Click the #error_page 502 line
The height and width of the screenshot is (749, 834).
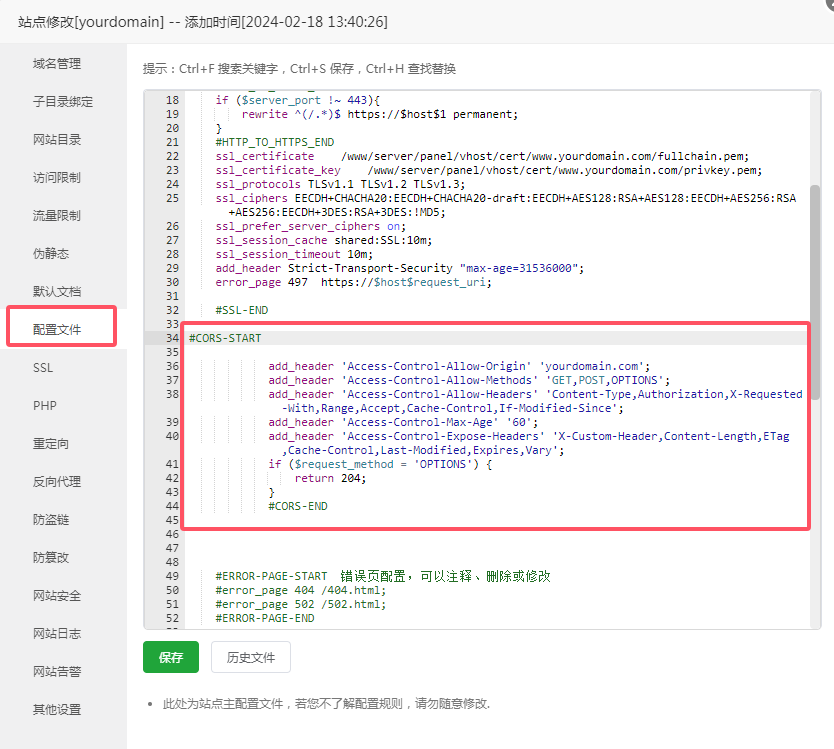[x=301, y=604]
